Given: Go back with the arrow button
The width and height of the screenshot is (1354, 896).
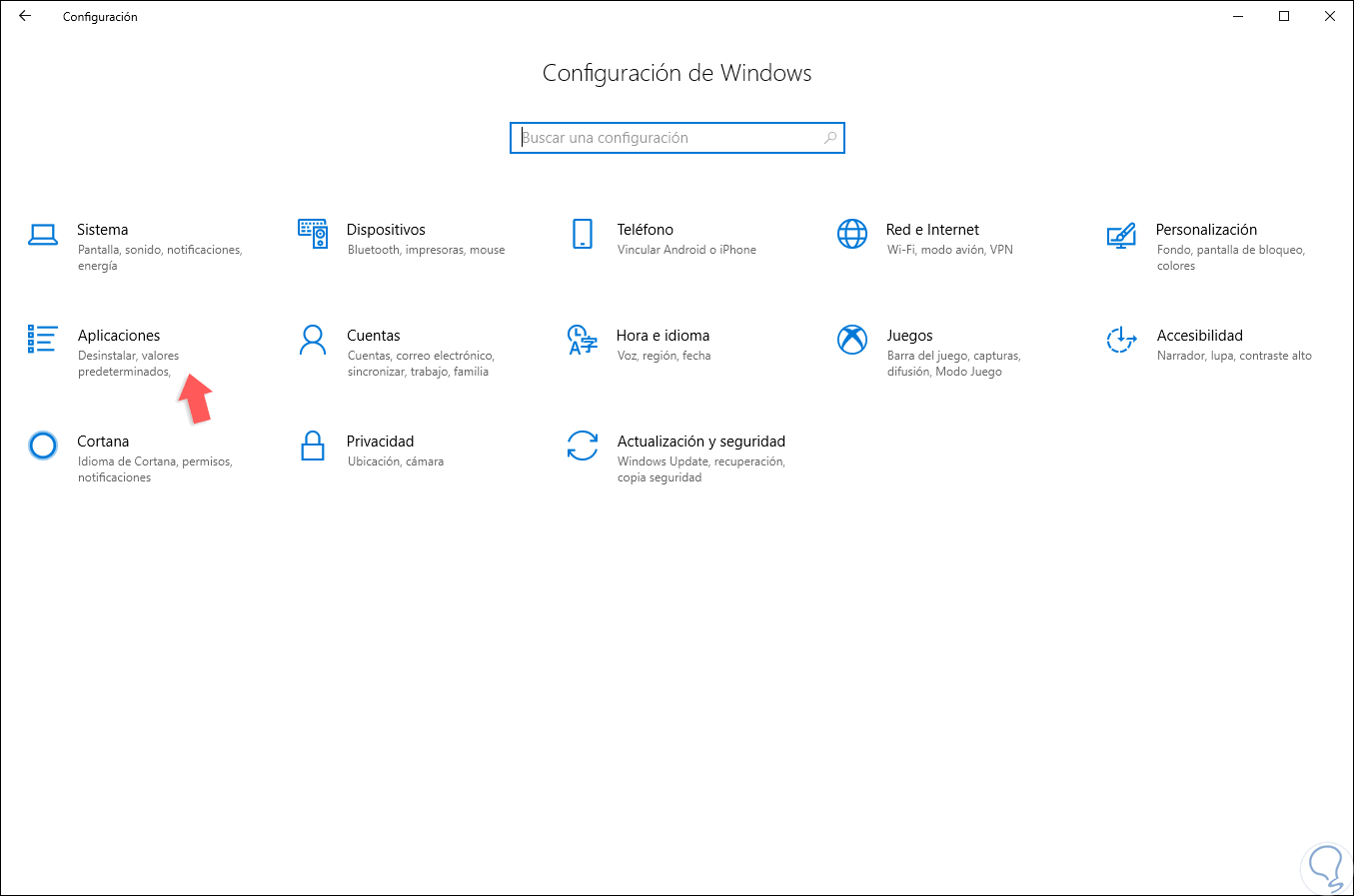Looking at the screenshot, I should pos(25,16).
